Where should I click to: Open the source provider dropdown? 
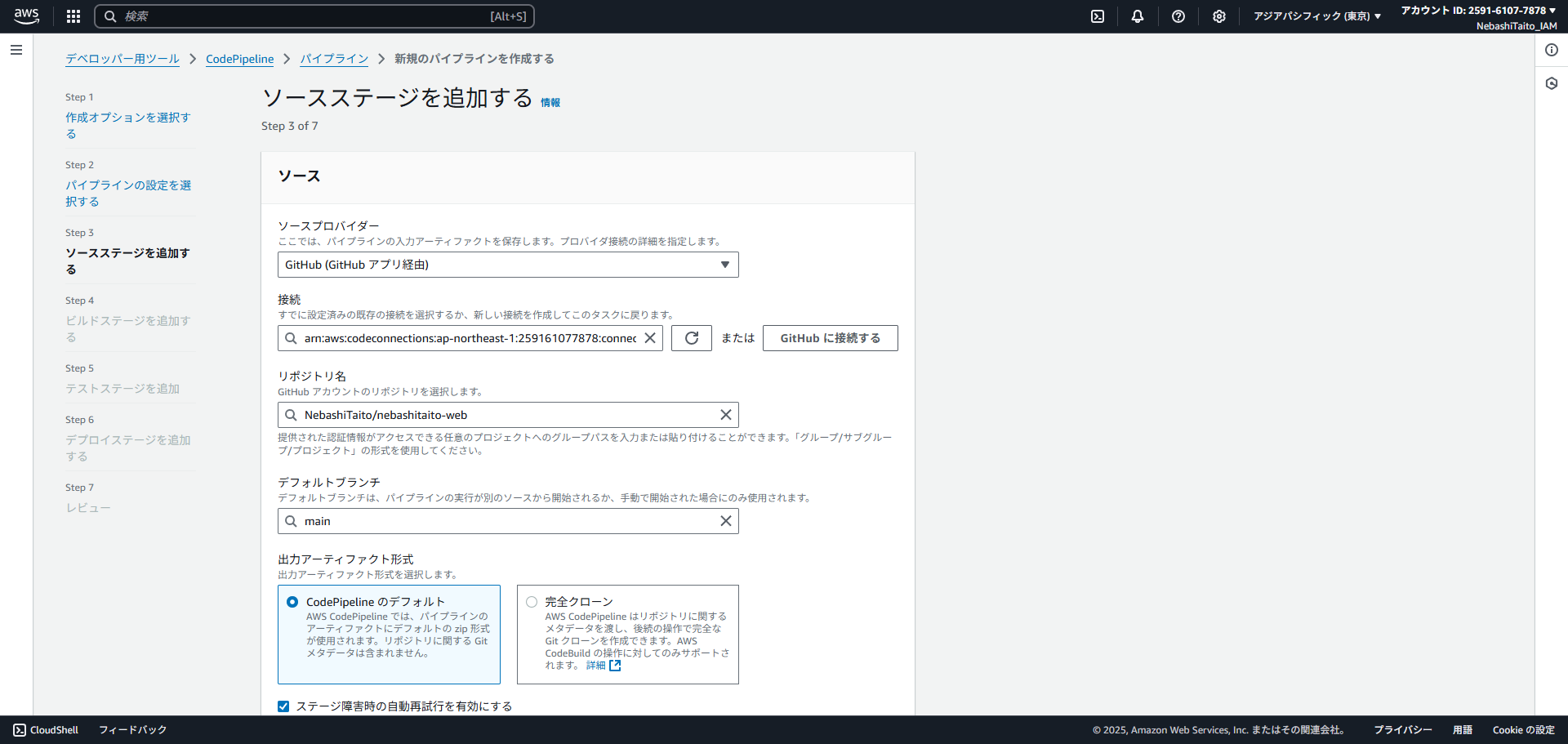(x=508, y=265)
